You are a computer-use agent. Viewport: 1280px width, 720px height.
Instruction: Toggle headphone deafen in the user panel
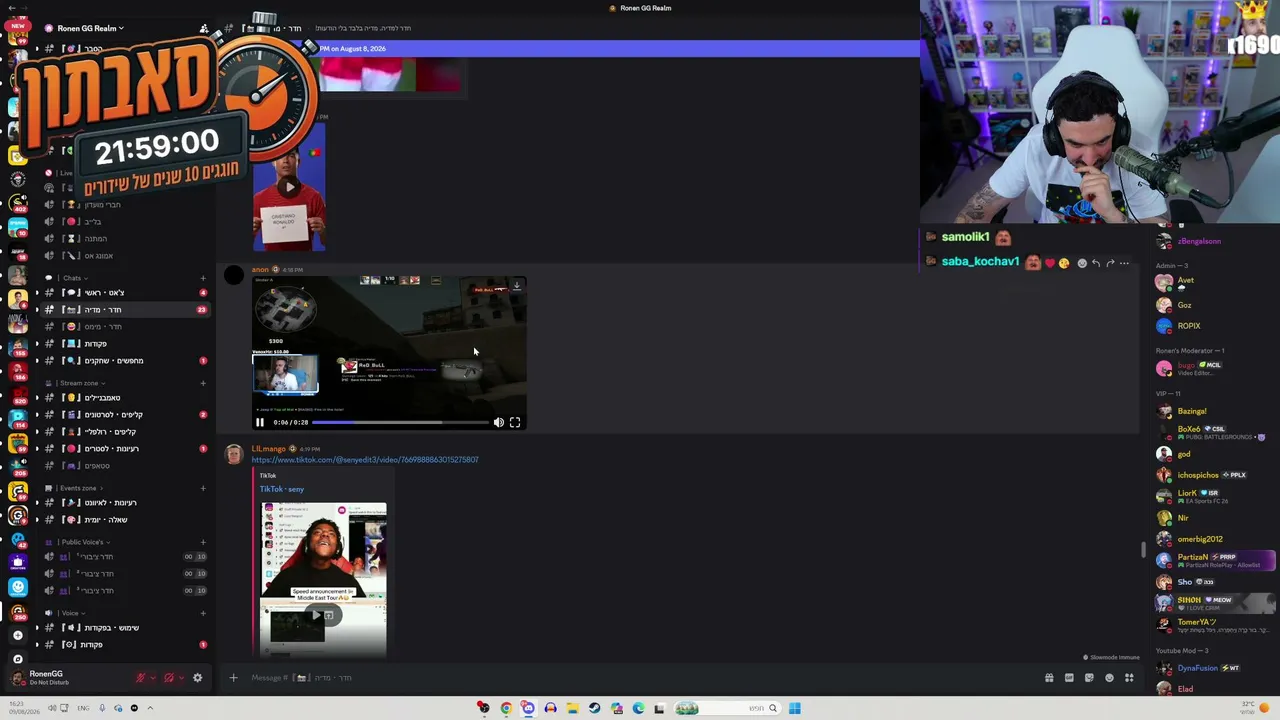168,678
